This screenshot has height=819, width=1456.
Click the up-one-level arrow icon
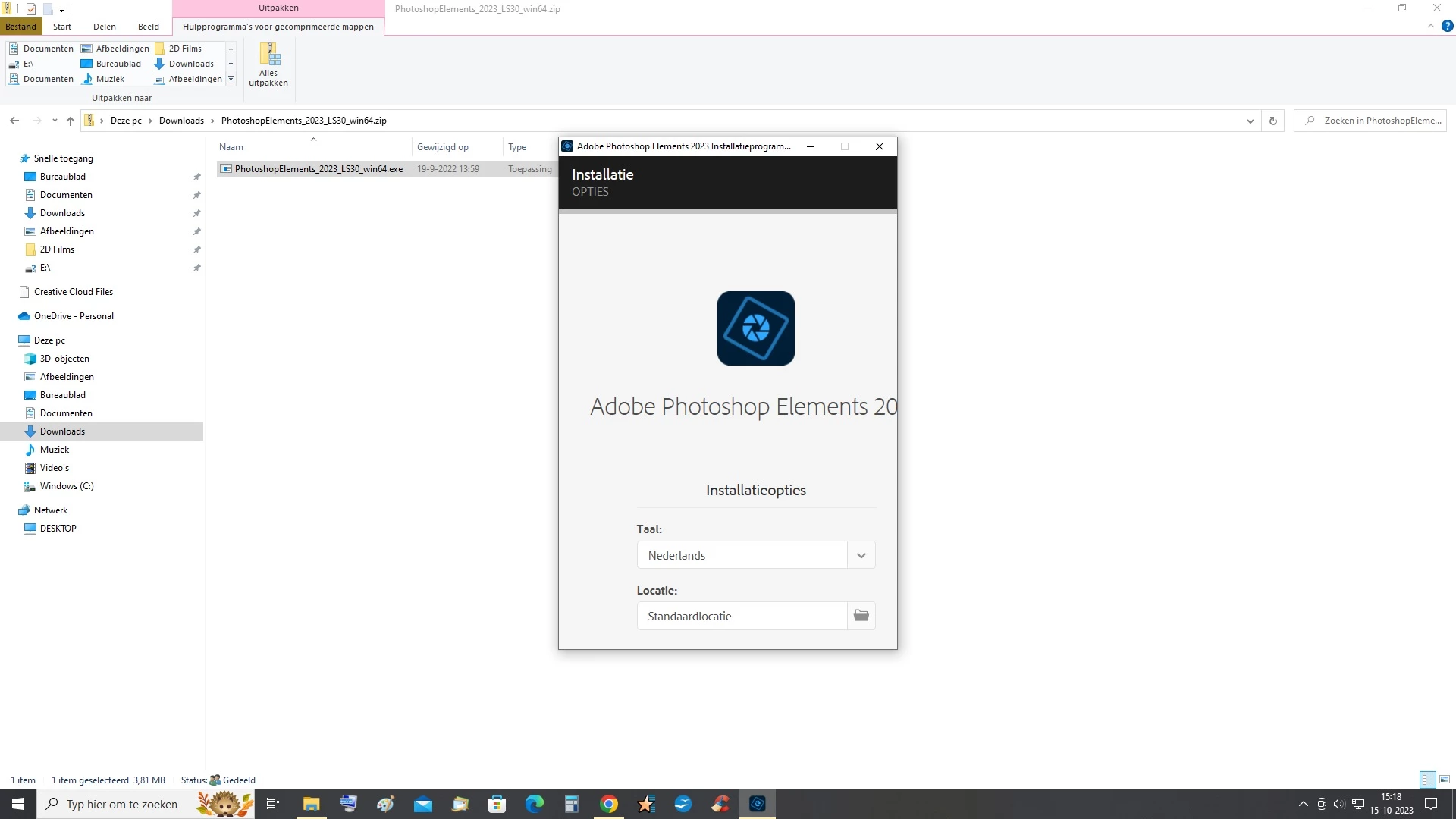pyautogui.click(x=71, y=121)
